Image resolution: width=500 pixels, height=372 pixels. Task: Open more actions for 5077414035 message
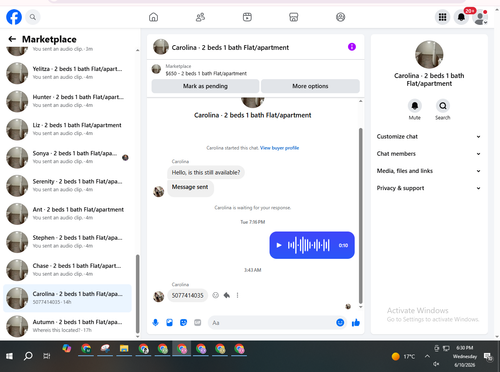click(x=237, y=295)
